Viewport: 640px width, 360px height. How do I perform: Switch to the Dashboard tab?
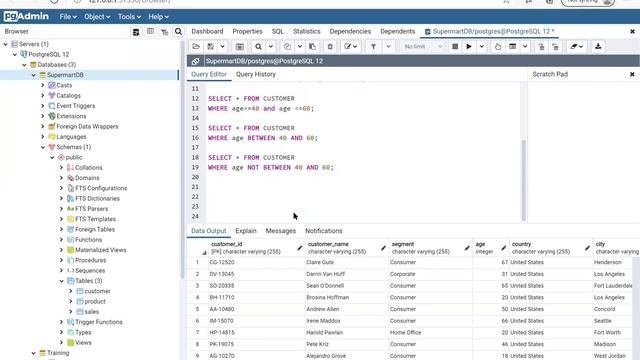pyautogui.click(x=207, y=31)
